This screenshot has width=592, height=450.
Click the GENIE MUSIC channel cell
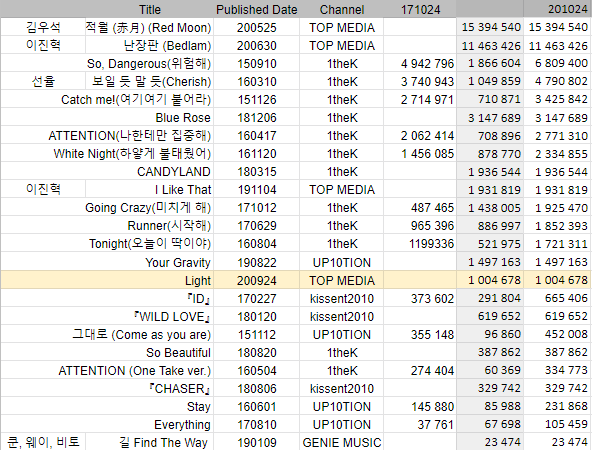(x=342, y=442)
